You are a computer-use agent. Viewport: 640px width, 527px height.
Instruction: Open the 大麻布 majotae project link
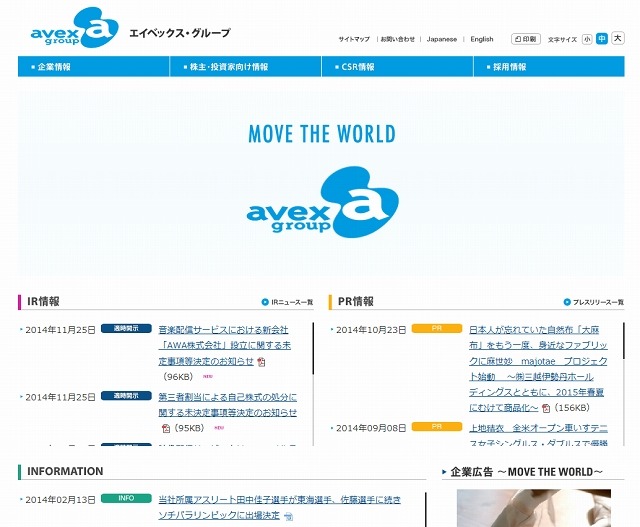pyautogui.click(x=538, y=369)
